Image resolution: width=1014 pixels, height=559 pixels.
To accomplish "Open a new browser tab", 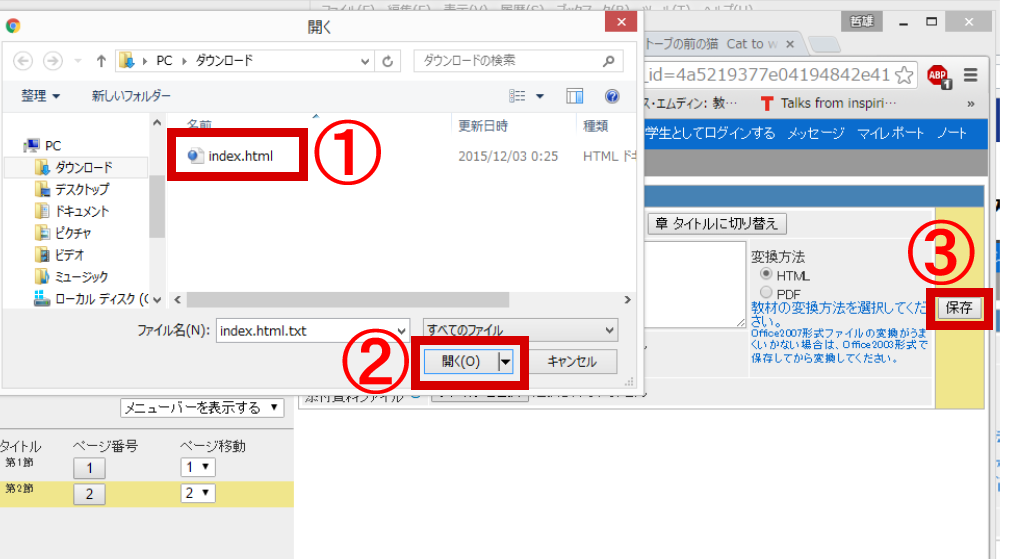I will (823, 44).
